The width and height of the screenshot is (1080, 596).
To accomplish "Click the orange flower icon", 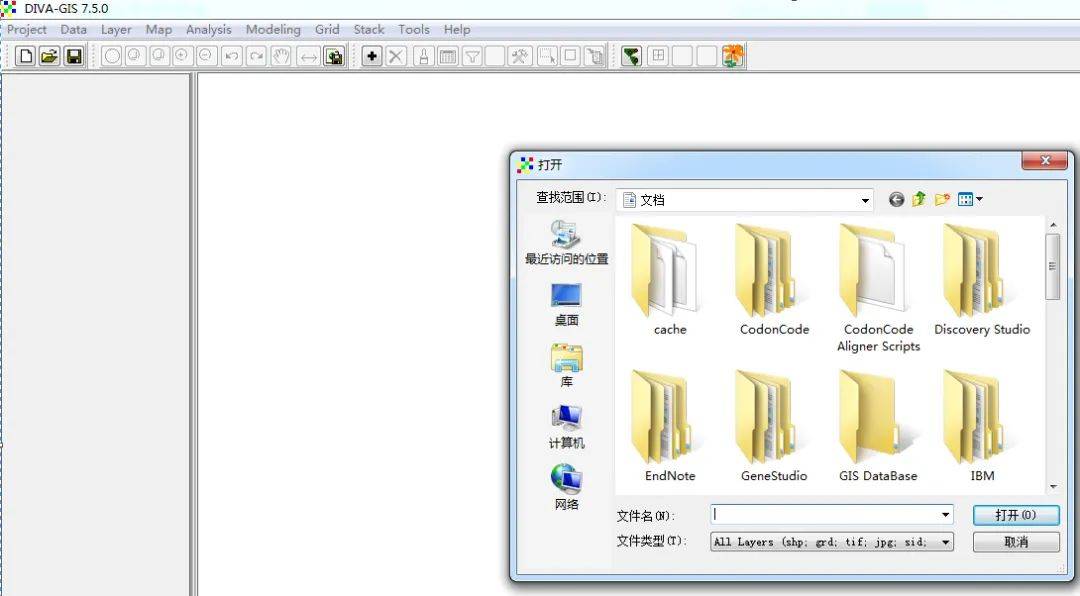I will (733, 56).
